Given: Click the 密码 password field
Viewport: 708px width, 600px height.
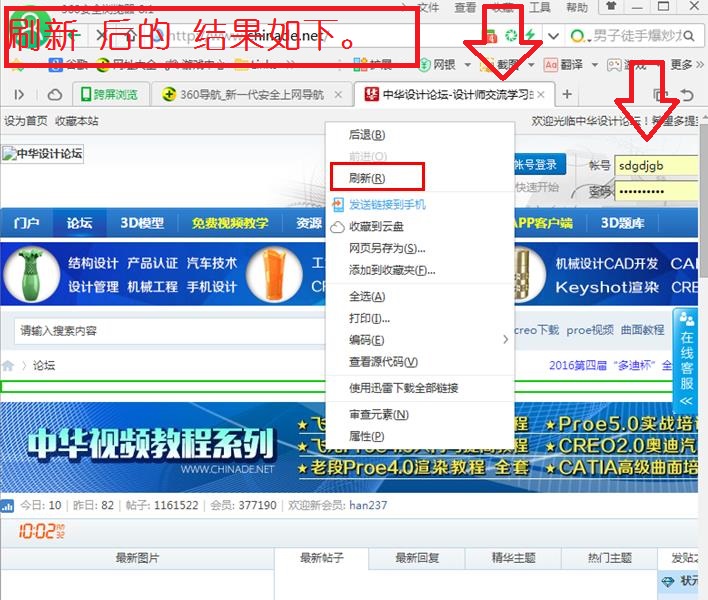Looking at the screenshot, I should tap(657, 191).
